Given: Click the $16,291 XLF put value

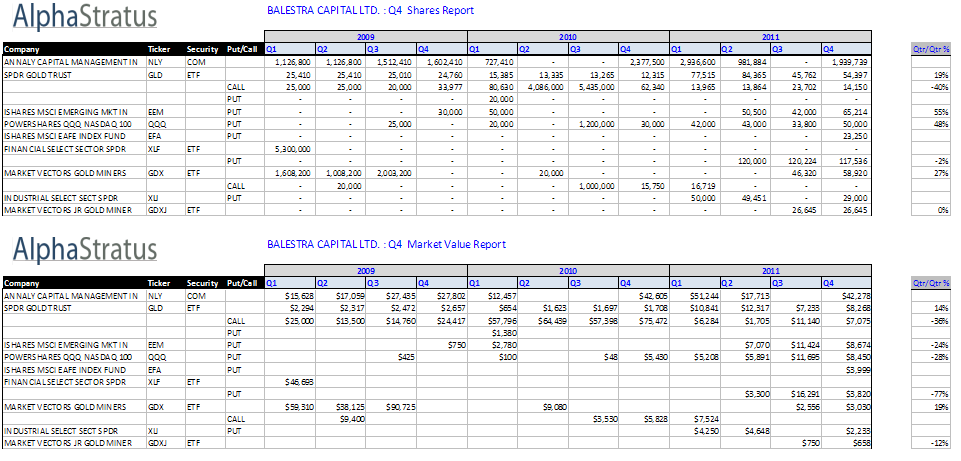Looking at the screenshot, I should pyautogui.click(x=796, y=394).
